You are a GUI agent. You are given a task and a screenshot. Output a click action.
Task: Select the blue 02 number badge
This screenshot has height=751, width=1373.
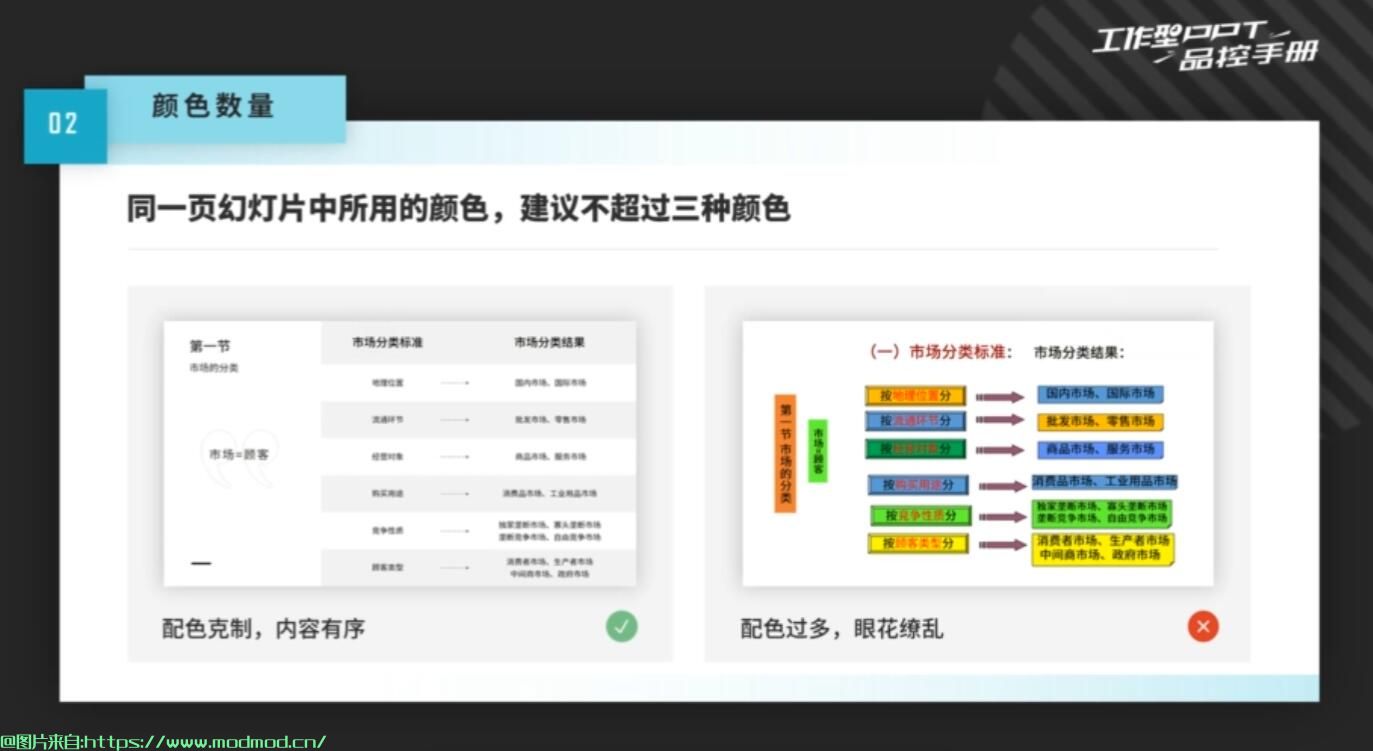click(64, 124)
